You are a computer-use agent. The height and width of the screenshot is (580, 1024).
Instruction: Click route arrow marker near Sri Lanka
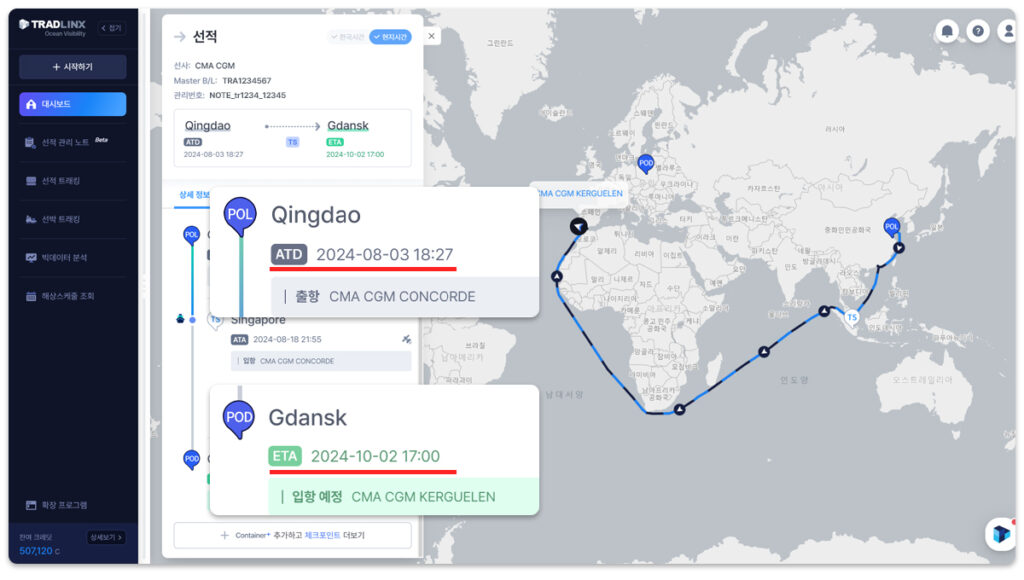(824, 311)
